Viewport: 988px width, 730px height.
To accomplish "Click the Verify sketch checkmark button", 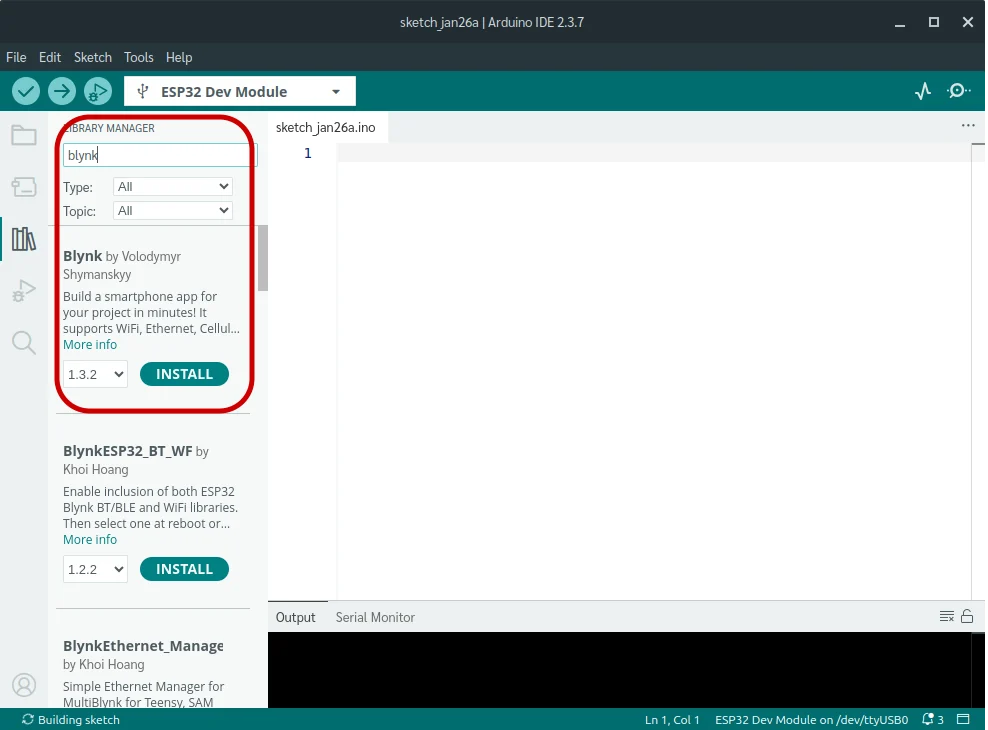I will [26, 91].
